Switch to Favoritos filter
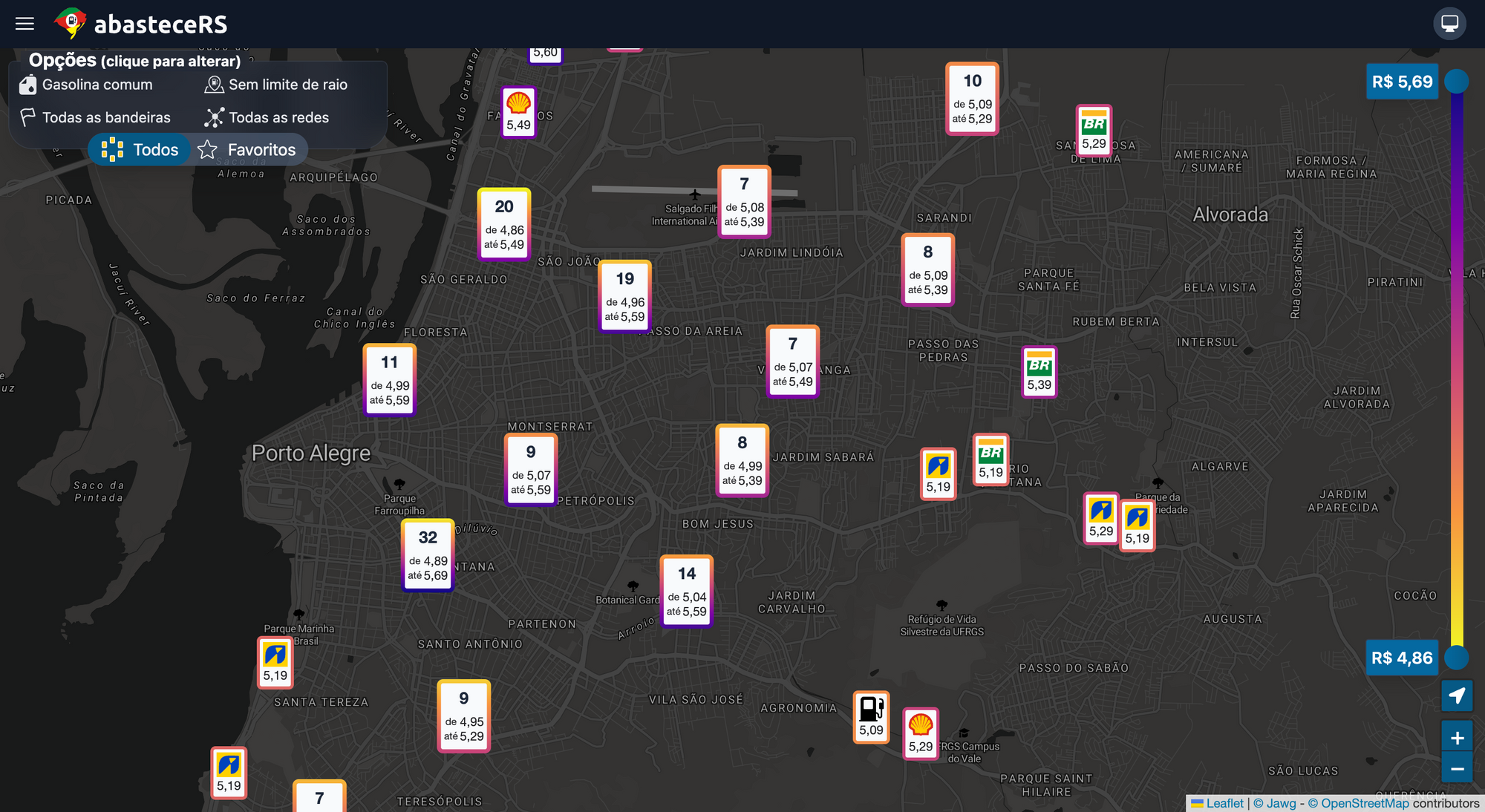 click(x=248, y=150)
